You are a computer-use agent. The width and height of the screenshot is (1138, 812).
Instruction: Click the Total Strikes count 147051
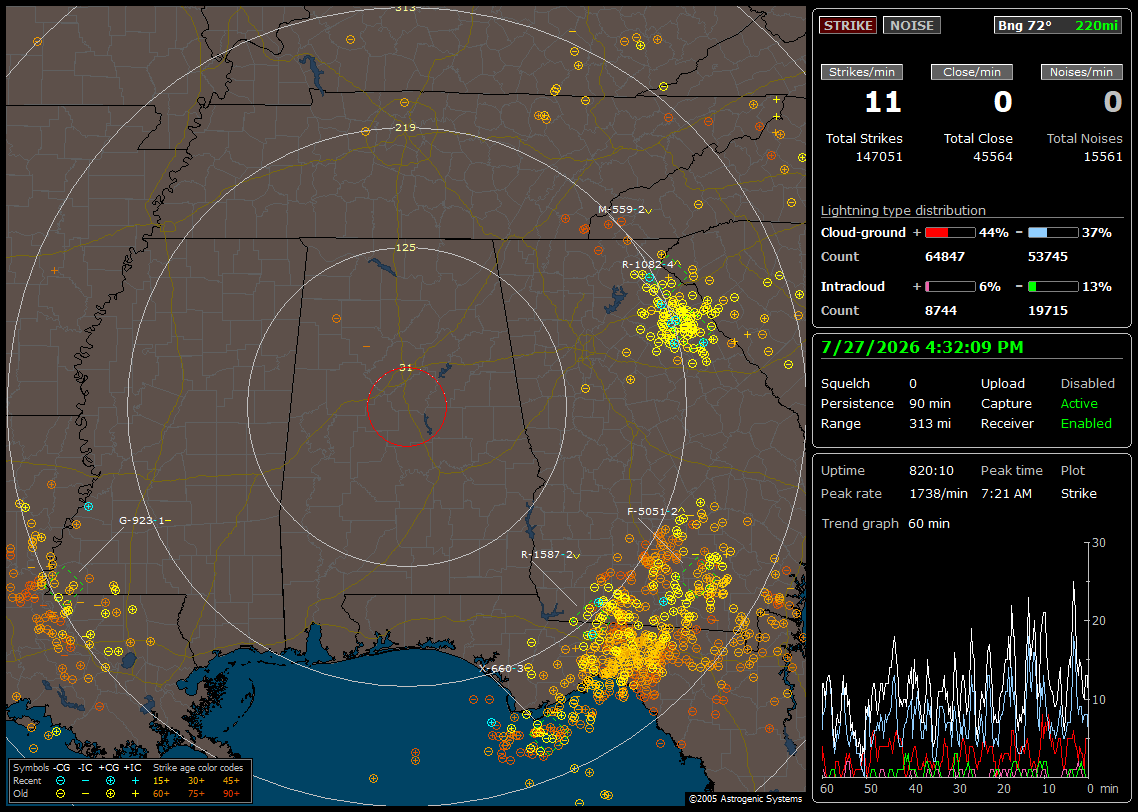(879, 157)
